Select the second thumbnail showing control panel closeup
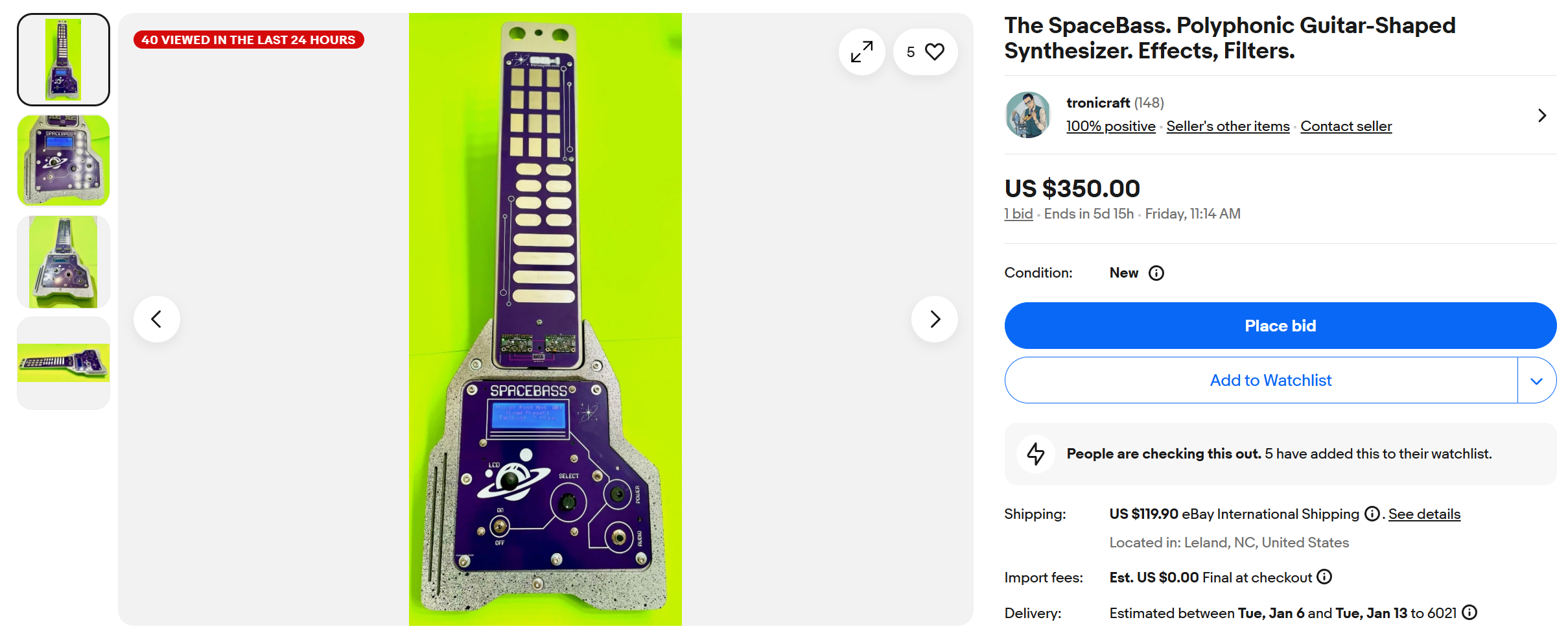Viewport: 1568px width, 633px height. click(64, 160)
